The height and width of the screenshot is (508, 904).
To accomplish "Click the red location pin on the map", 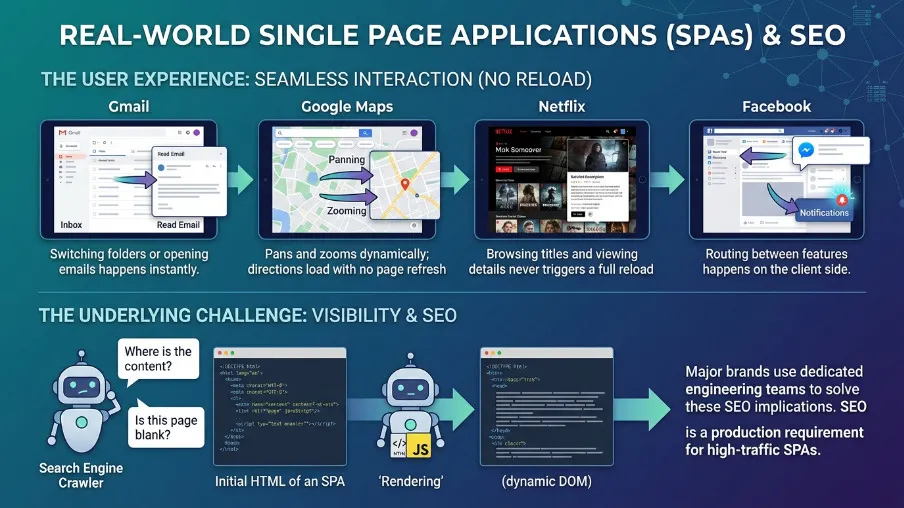I will pos(405,184).
